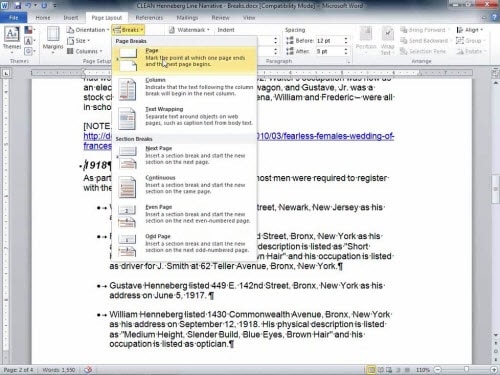Click the scroll down arrow of the document
The image size is (500, 375).
[x=495, y=335]
